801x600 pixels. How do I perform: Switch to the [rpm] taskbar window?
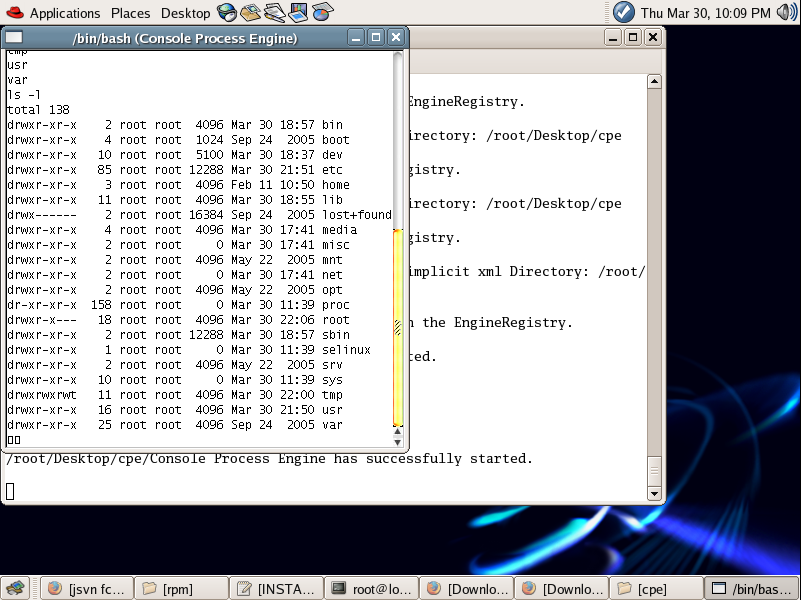point(178,589)
